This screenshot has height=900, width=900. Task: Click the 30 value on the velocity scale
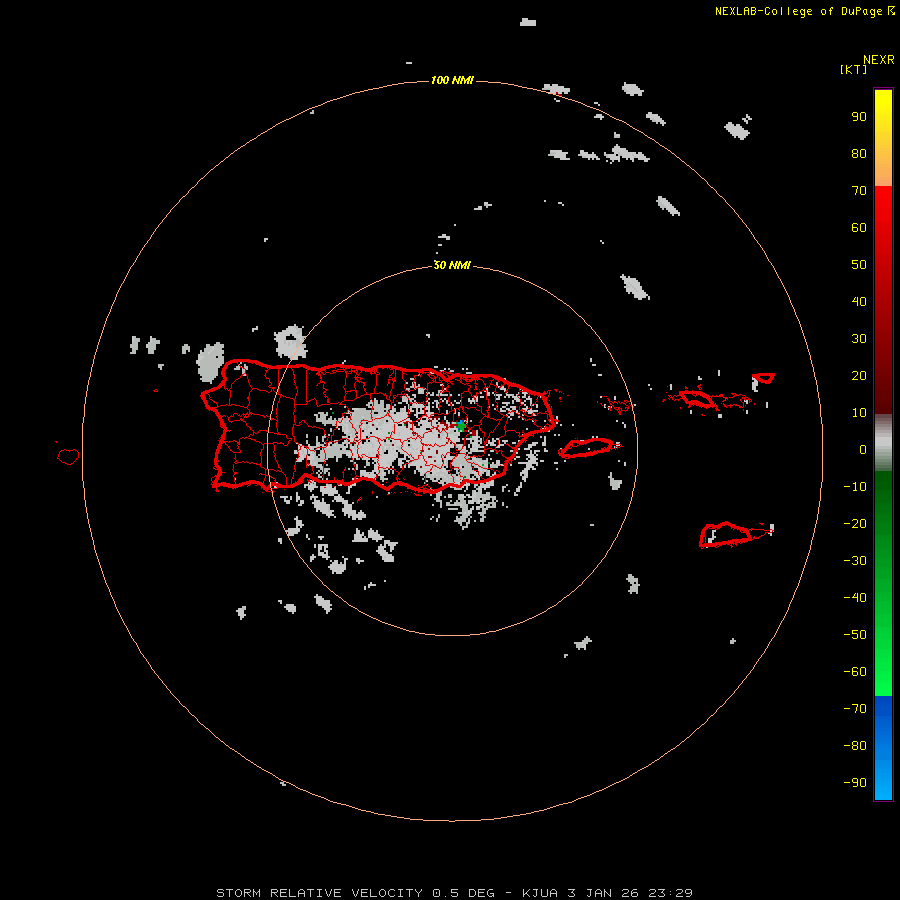click(x=859, y=339)
